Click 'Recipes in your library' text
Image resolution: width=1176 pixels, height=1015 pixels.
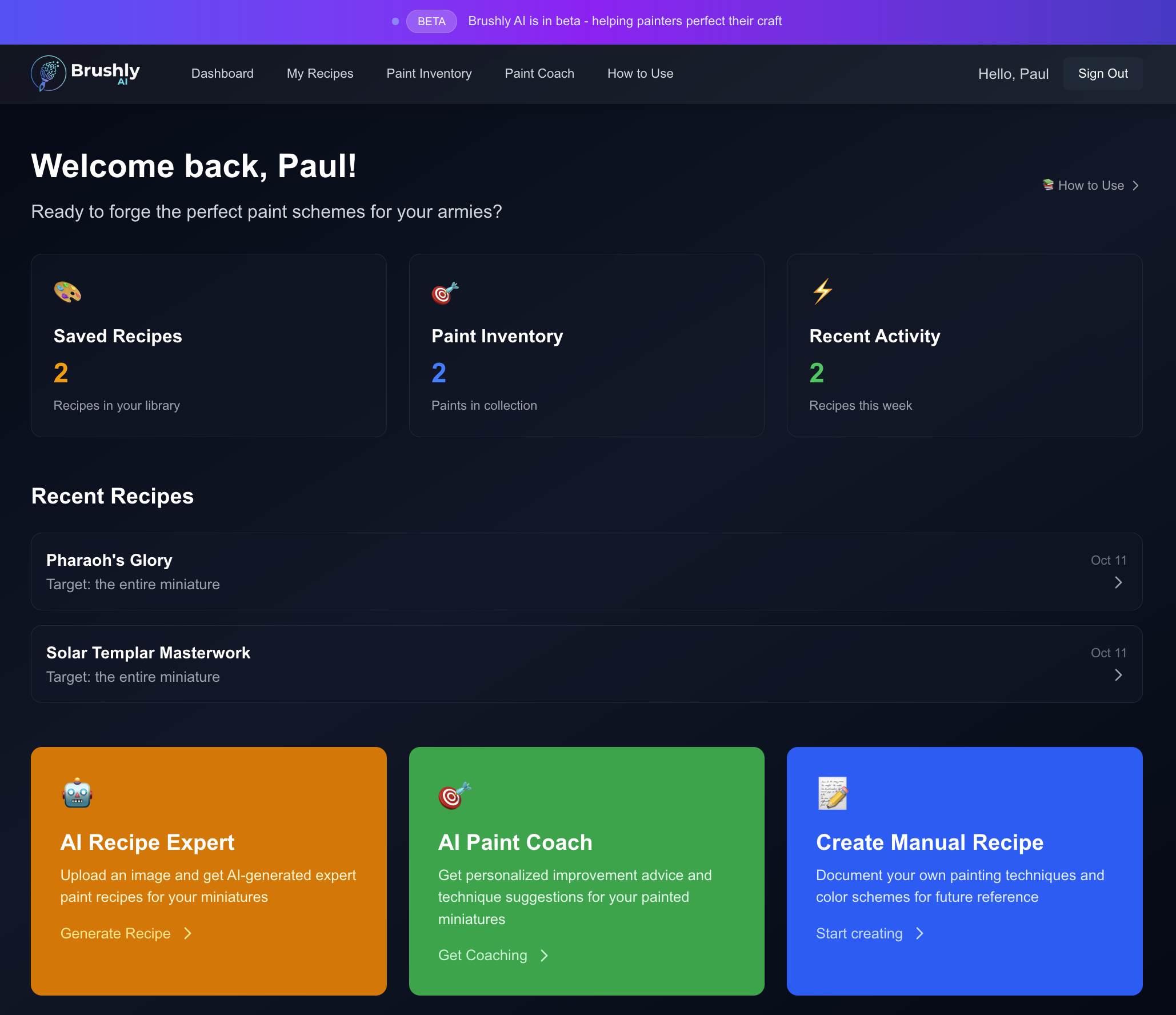tap(117, 405)
